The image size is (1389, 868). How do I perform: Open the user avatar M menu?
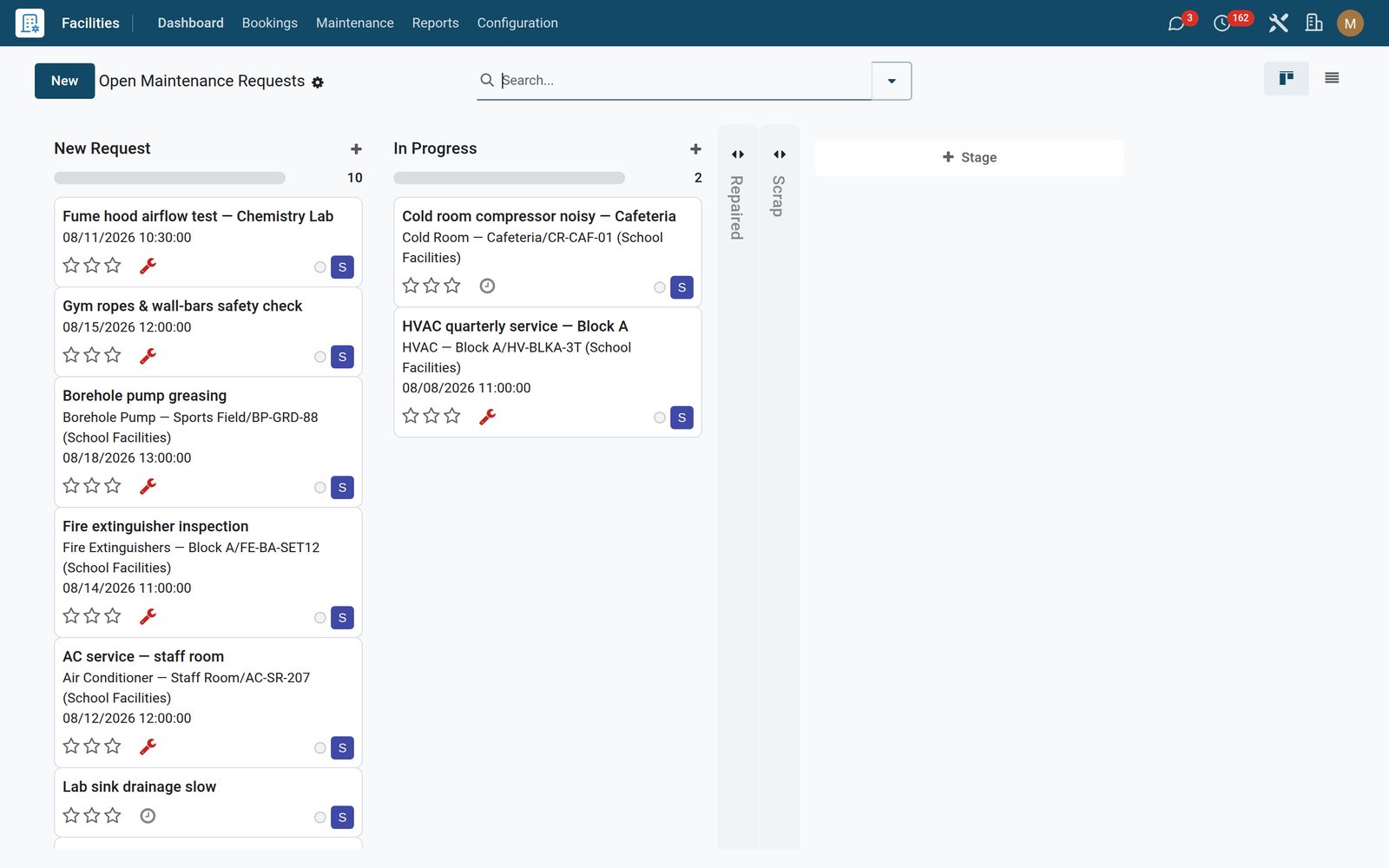click(x=1350, y=23)
